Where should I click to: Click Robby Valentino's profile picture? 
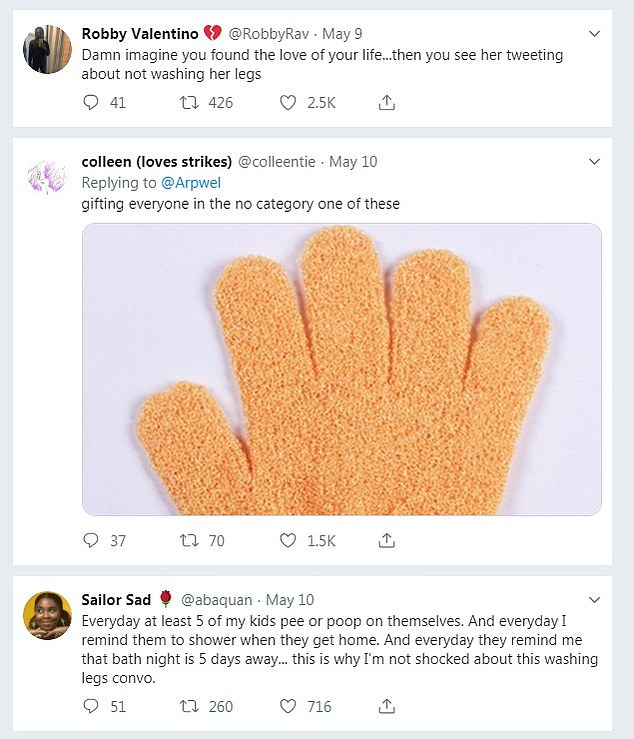pos(47,50)
